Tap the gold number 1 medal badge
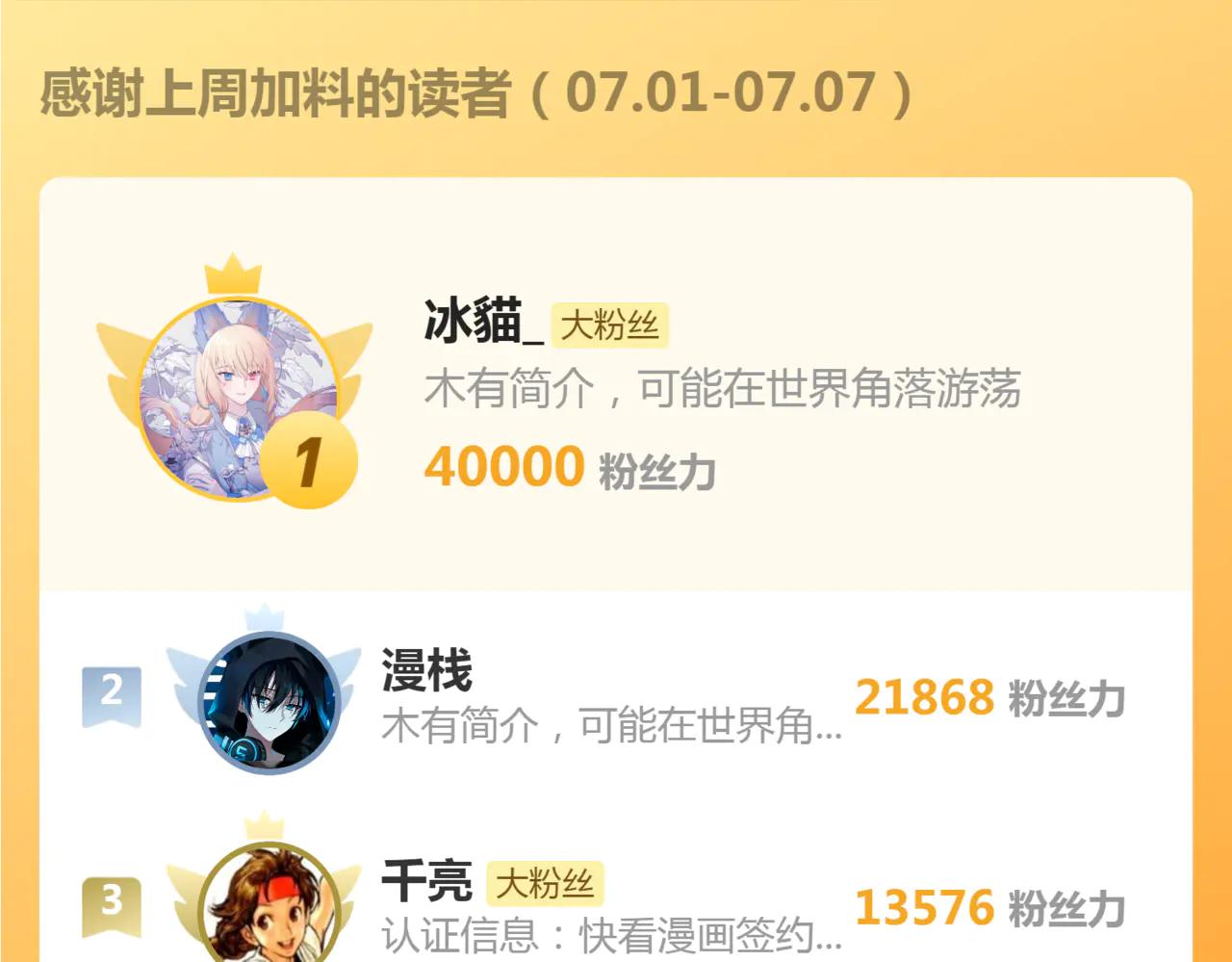 309,461
